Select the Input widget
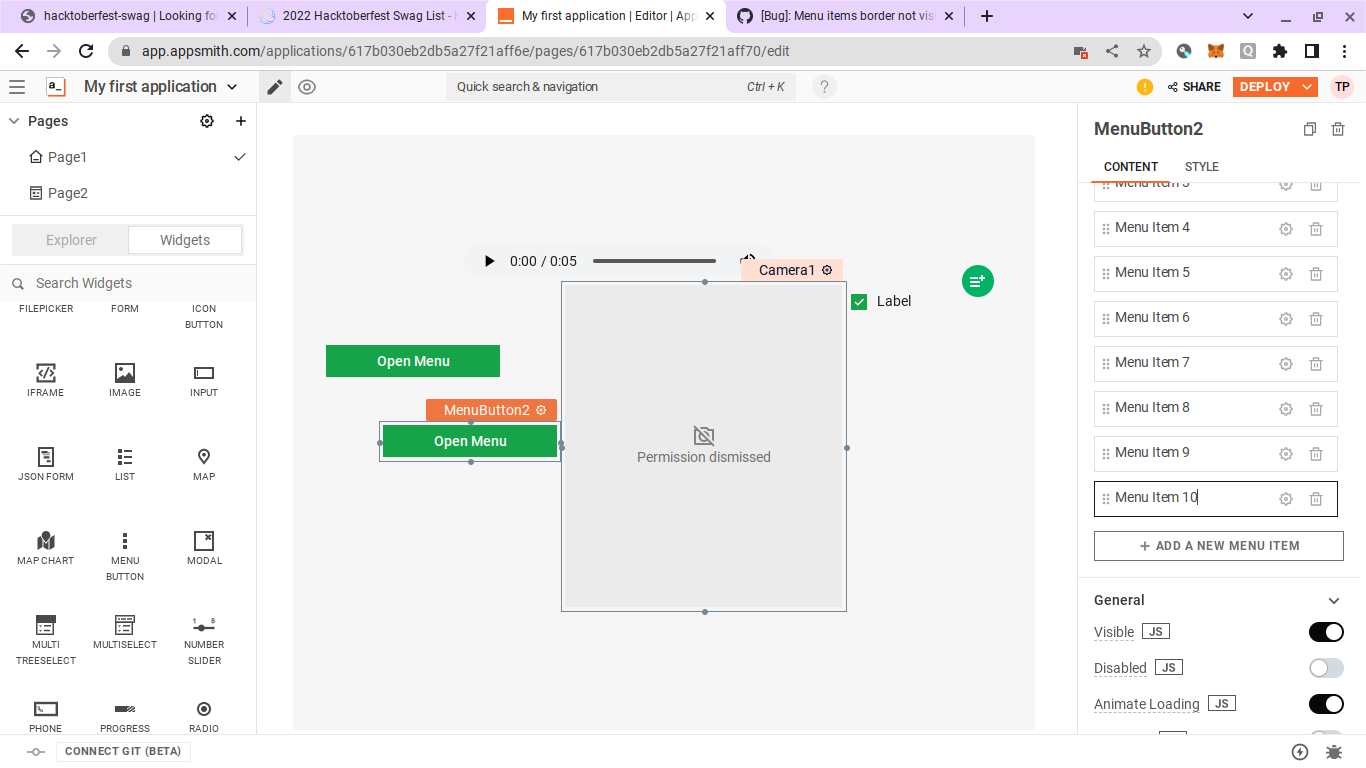The height and width of the screenshot is (768, 1366). point(204,380)
